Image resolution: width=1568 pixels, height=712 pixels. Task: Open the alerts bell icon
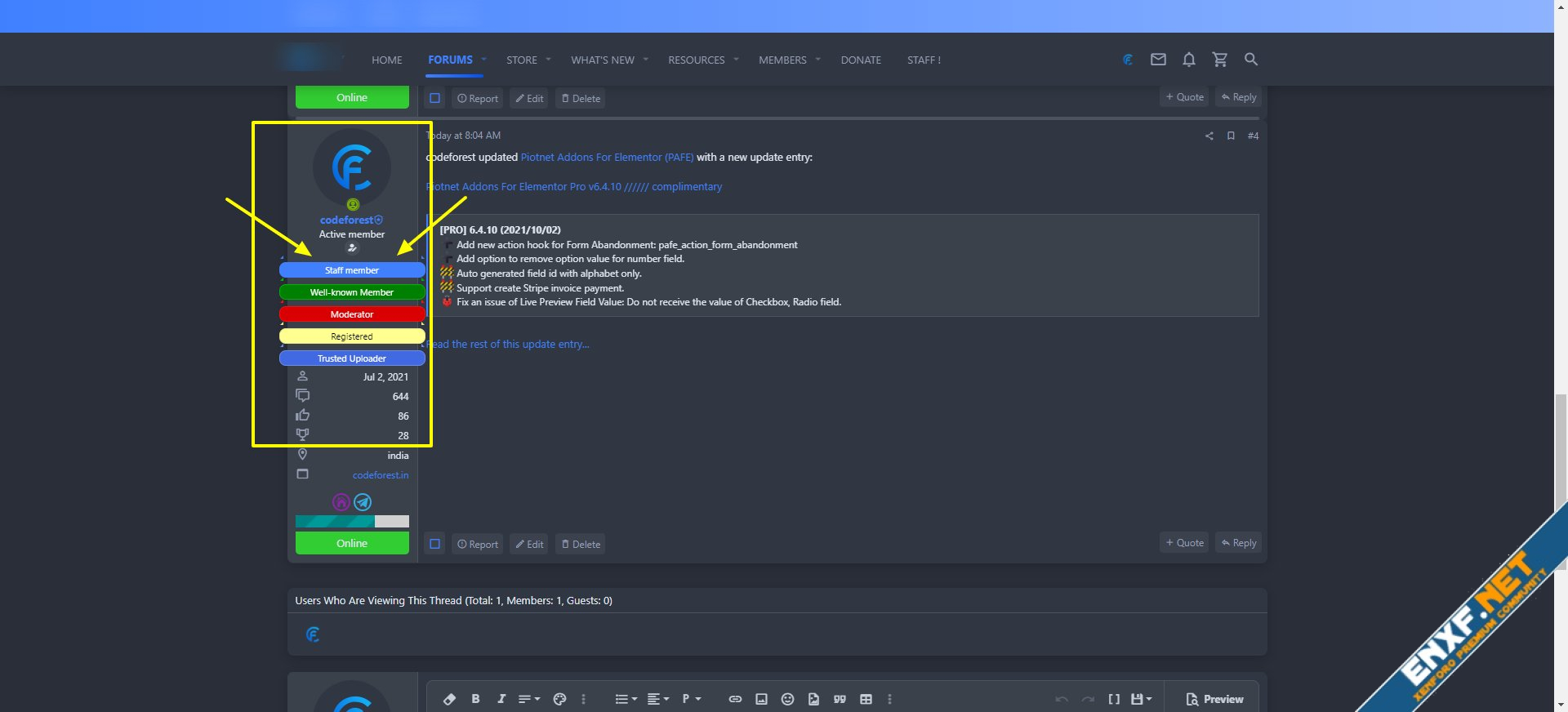[x=1189, y=60]
